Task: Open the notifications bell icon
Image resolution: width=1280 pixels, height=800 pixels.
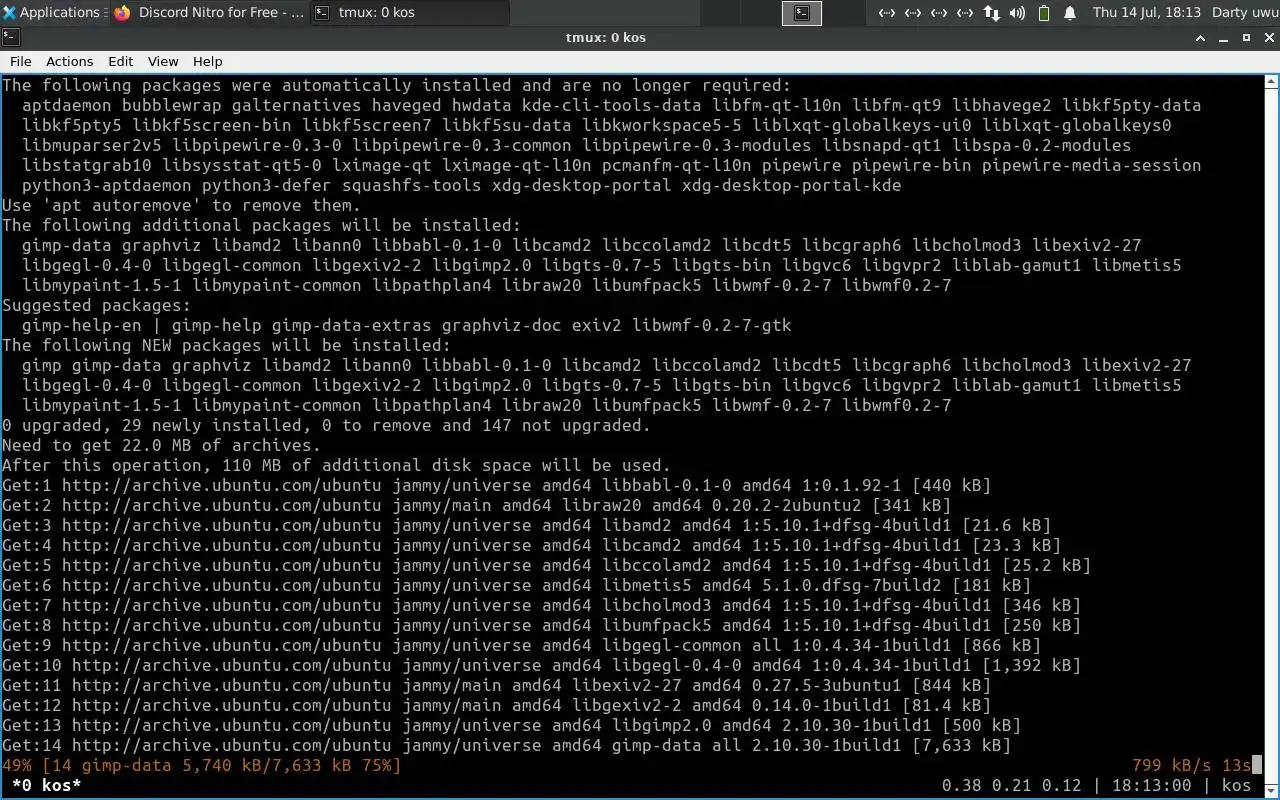Action: pos(1070,13)
